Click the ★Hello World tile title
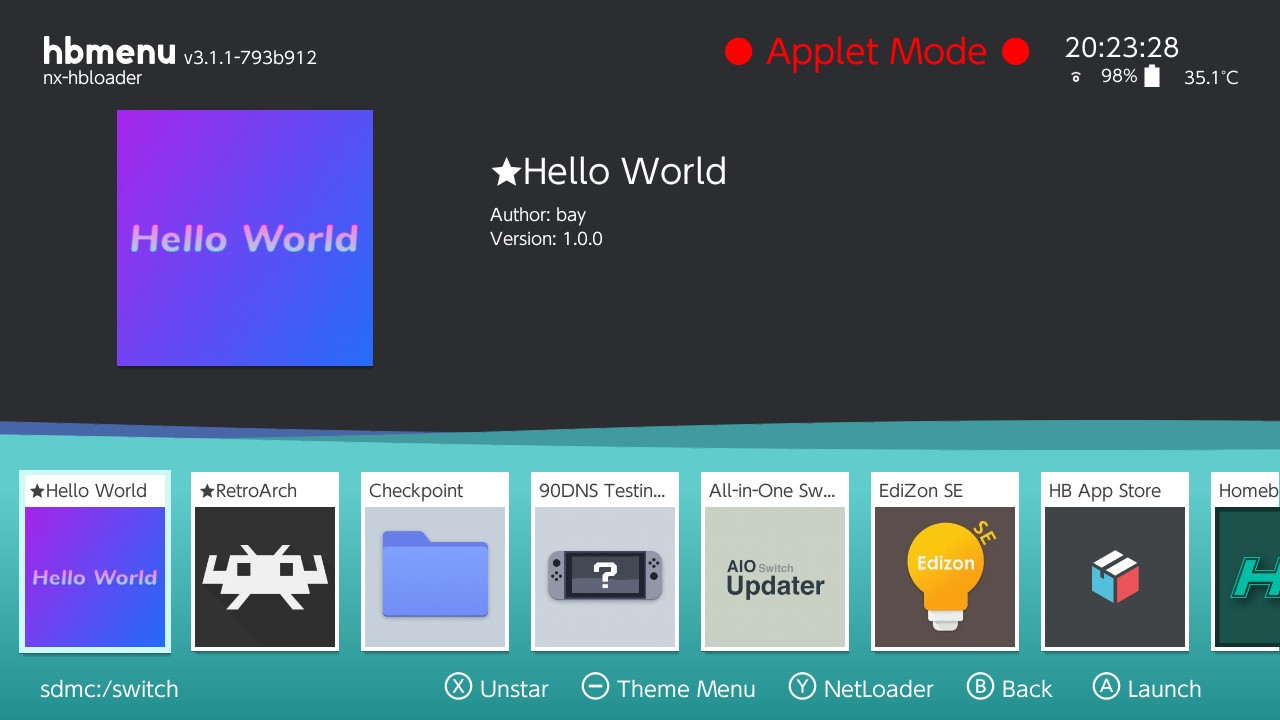Viewport: 1280px width, 720px height. pos(88,491)
